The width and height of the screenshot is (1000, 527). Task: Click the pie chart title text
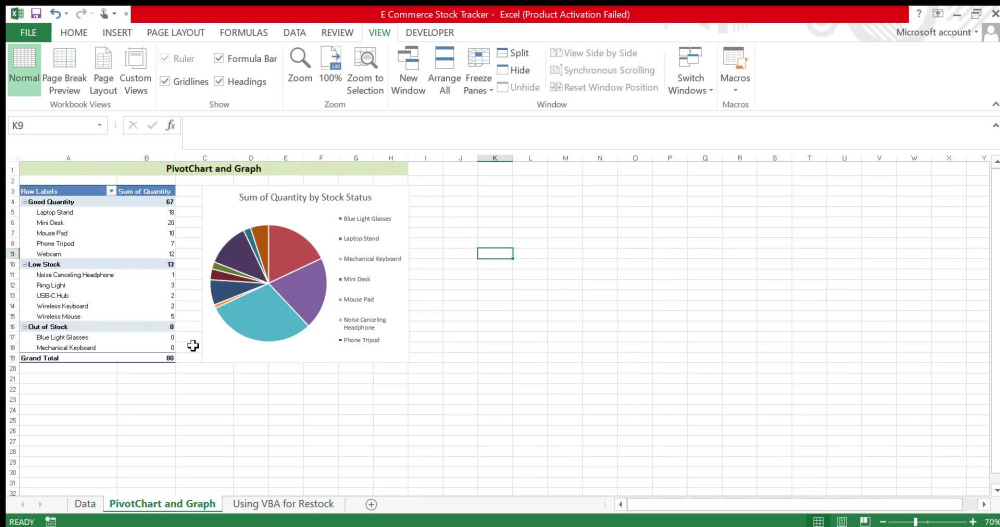point(305,198)
